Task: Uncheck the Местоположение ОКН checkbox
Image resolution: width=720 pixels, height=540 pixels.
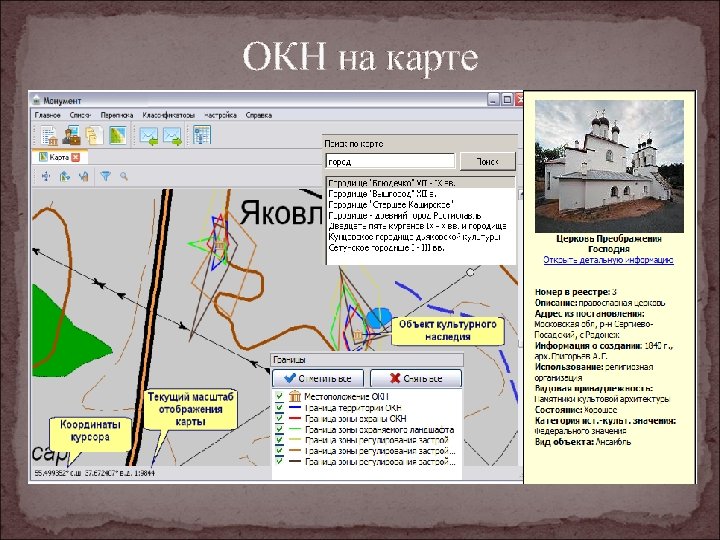Action: (x=279, y=396)
